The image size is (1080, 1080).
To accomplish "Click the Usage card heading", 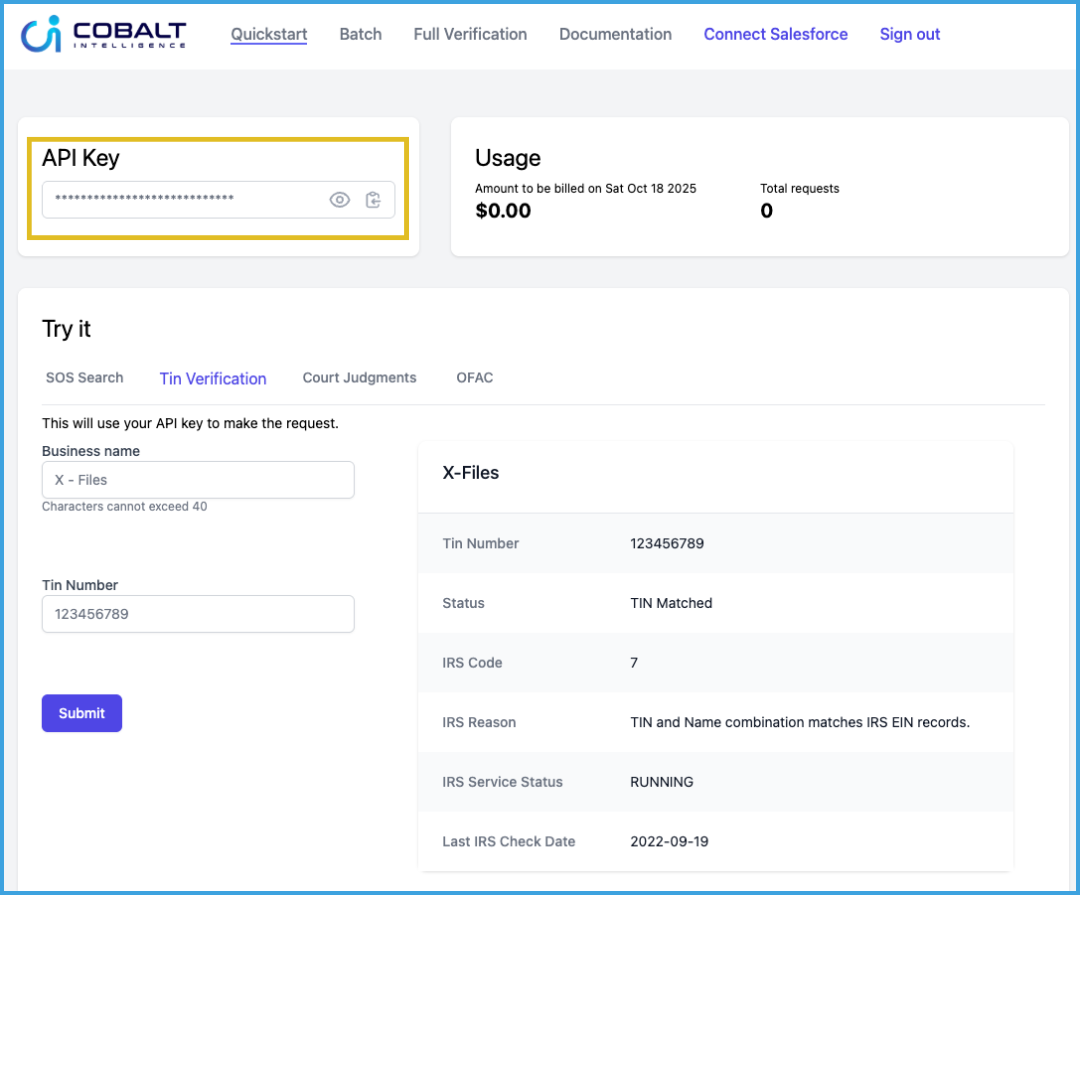I will coord(508,158).
